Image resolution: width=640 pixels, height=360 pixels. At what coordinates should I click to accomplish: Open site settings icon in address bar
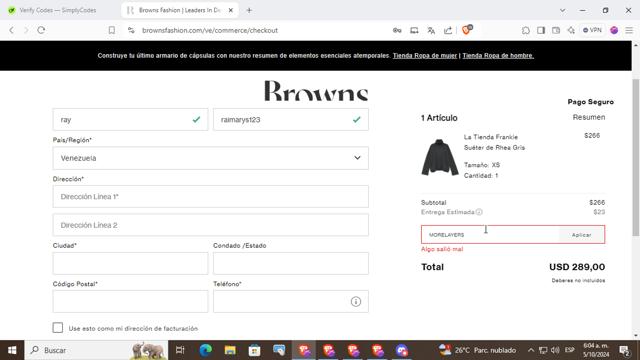[131, 30]
